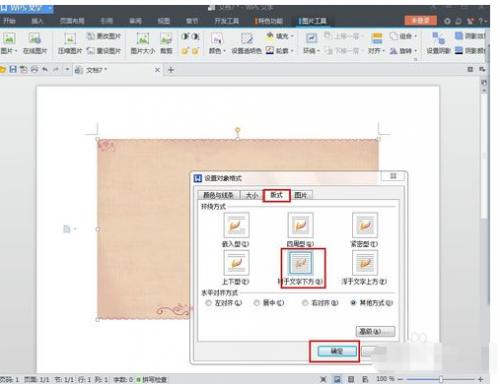Screen dimensions: 500x384
Task: Select the 裁剪 crop tool
Action: [x=166, y=43]
